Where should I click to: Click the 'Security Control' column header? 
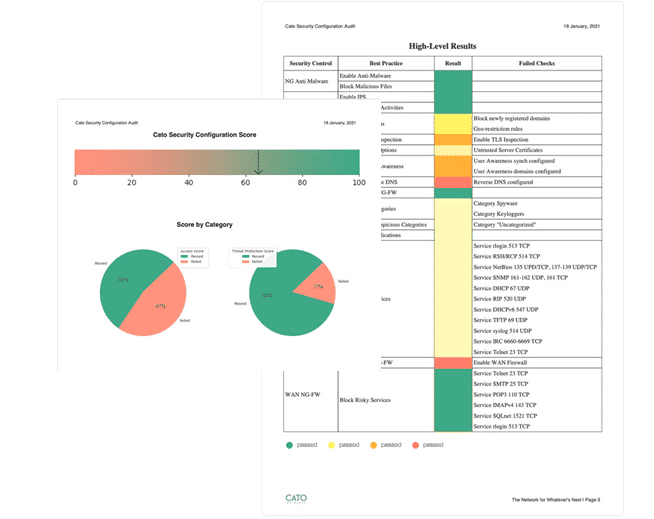311,63
